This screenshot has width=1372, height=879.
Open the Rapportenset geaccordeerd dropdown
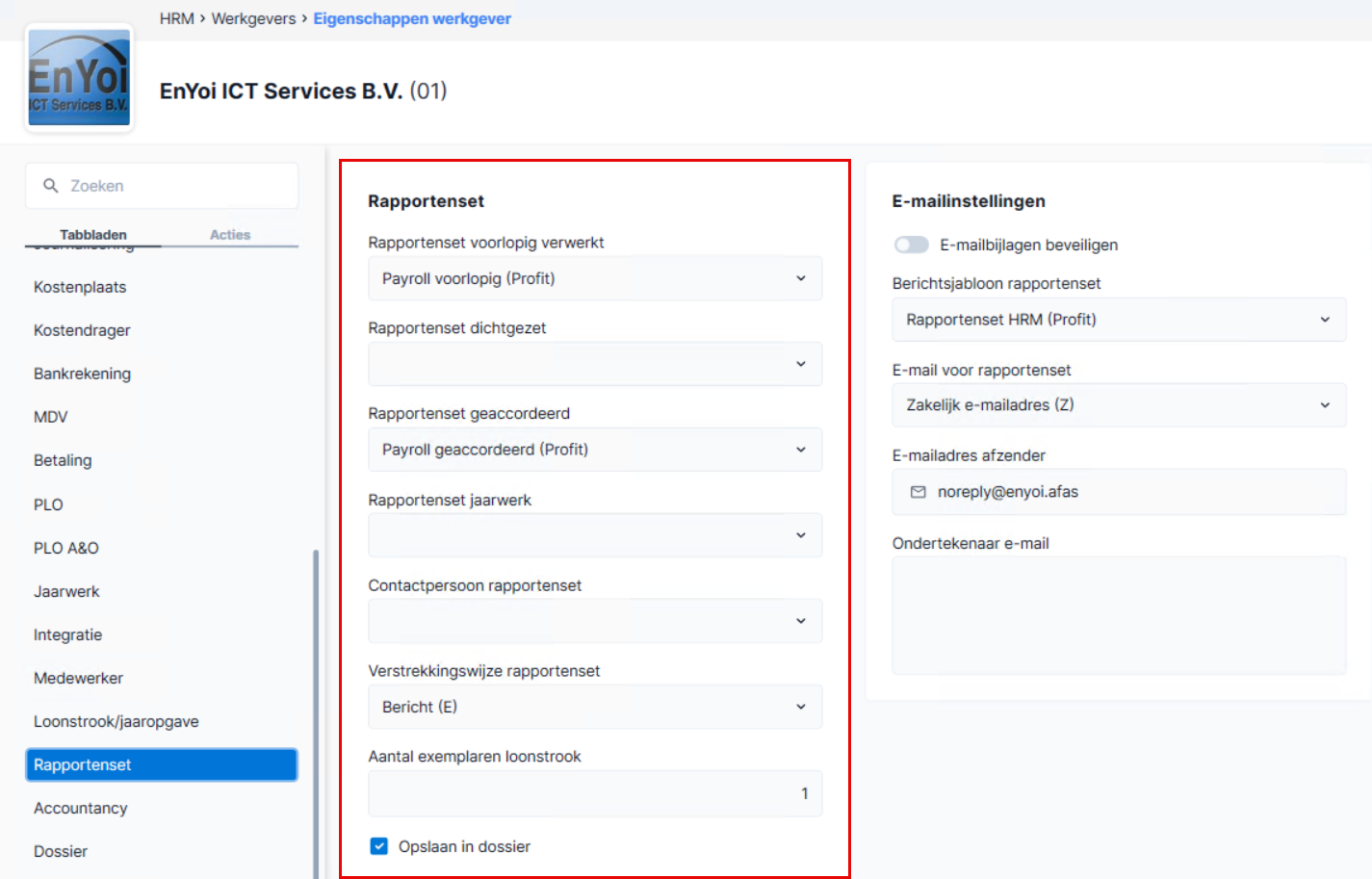coord(595,450)
